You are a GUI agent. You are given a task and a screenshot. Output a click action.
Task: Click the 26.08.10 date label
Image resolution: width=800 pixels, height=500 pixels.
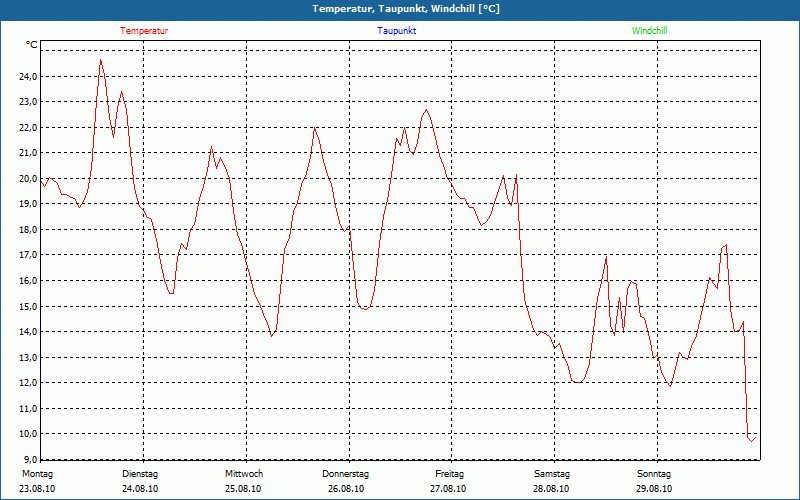pos(346,489)
